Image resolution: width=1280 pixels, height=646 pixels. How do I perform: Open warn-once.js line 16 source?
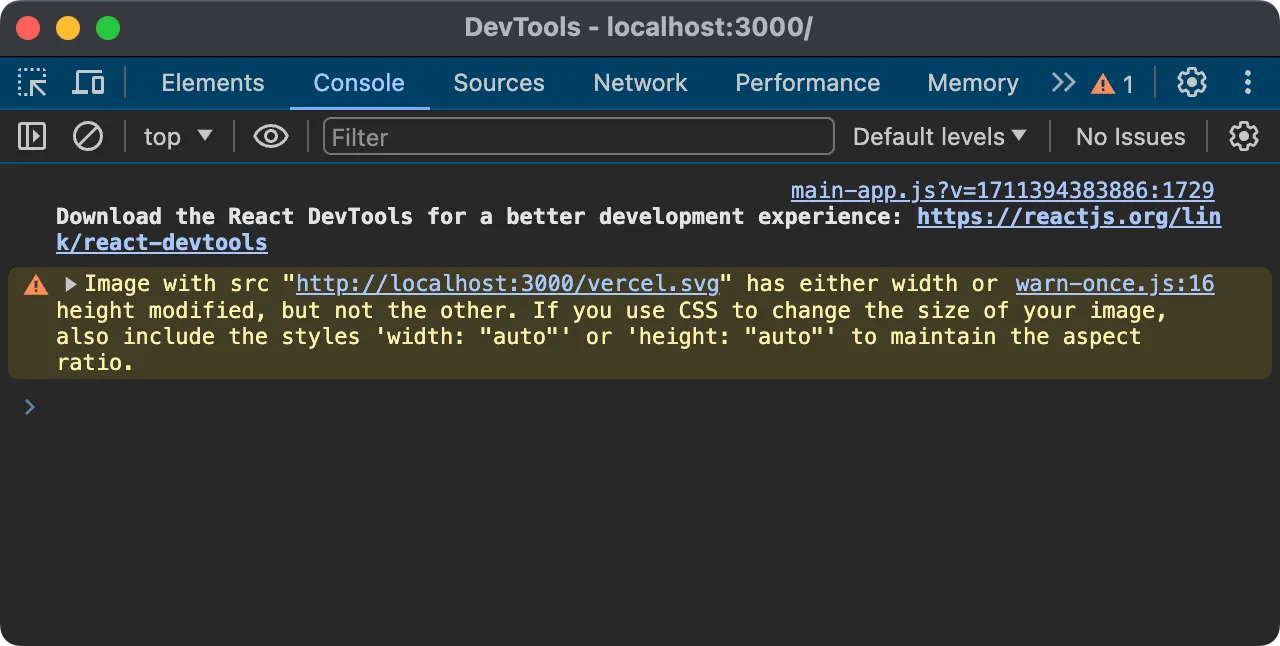pyautogui.click(x=1114, y=283)
